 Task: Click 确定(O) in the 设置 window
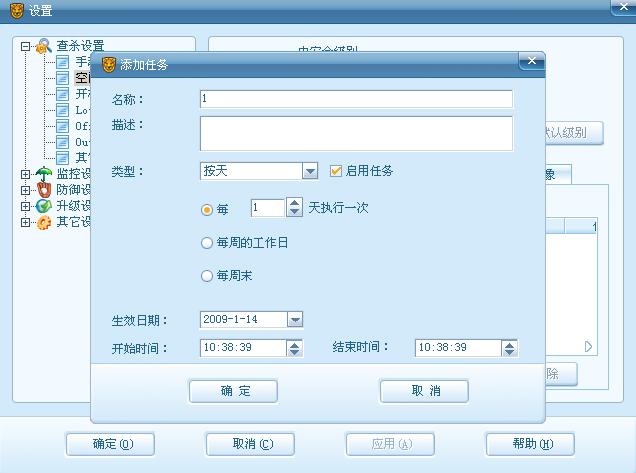click(110, 444)
